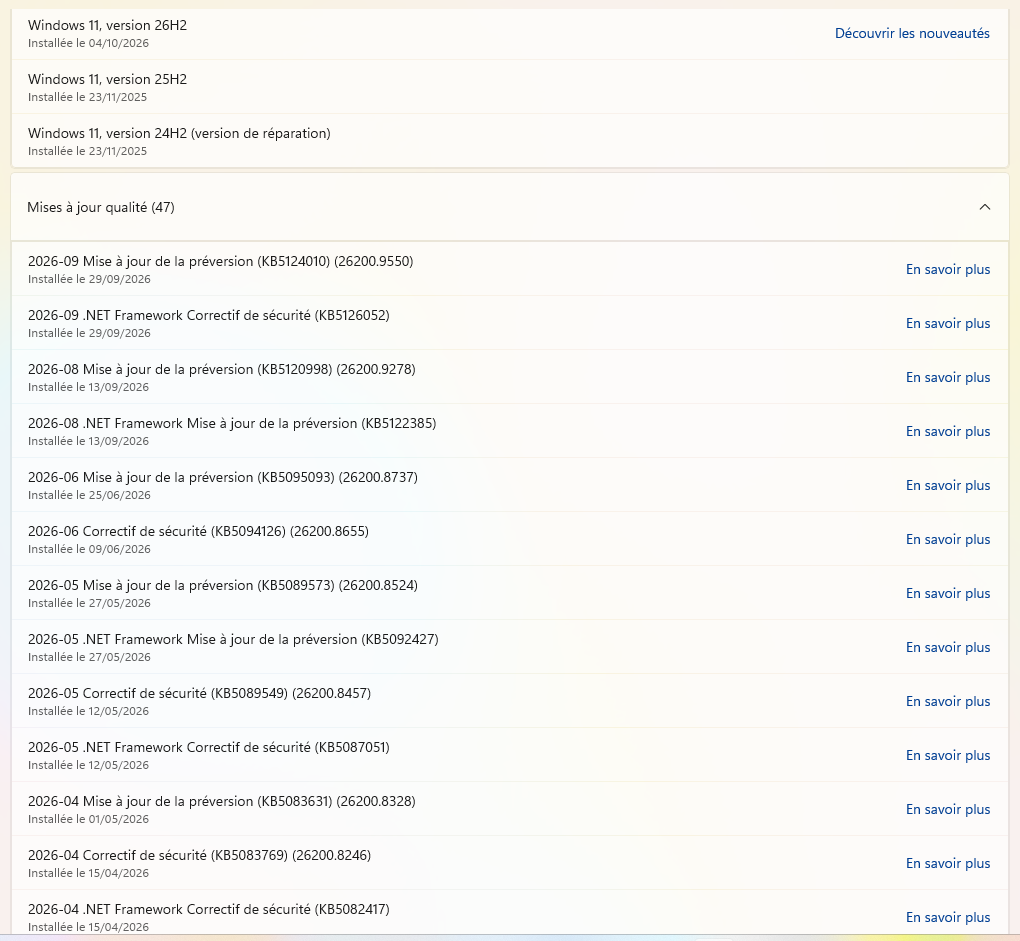
Task: Select the 2026-05 Correctif de sécurité (KB5089549) title
Action: 200,693
